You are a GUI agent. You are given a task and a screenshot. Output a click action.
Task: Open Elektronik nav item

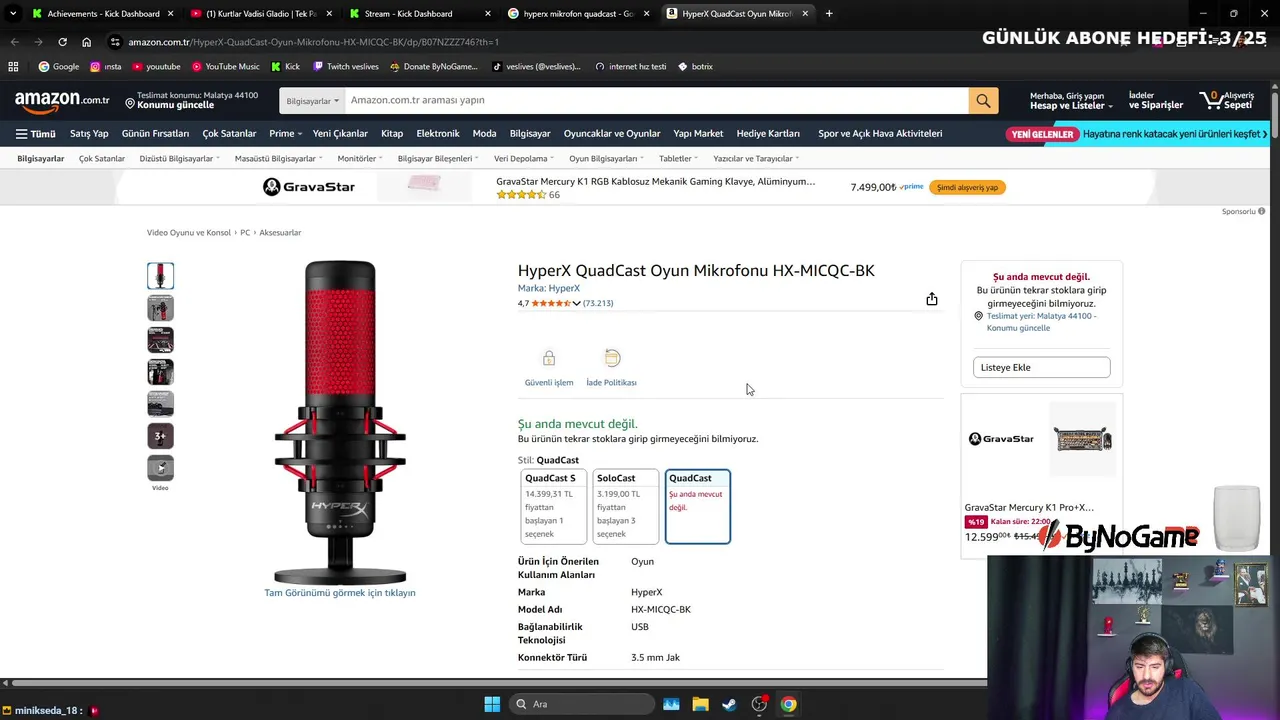point(438,133)
